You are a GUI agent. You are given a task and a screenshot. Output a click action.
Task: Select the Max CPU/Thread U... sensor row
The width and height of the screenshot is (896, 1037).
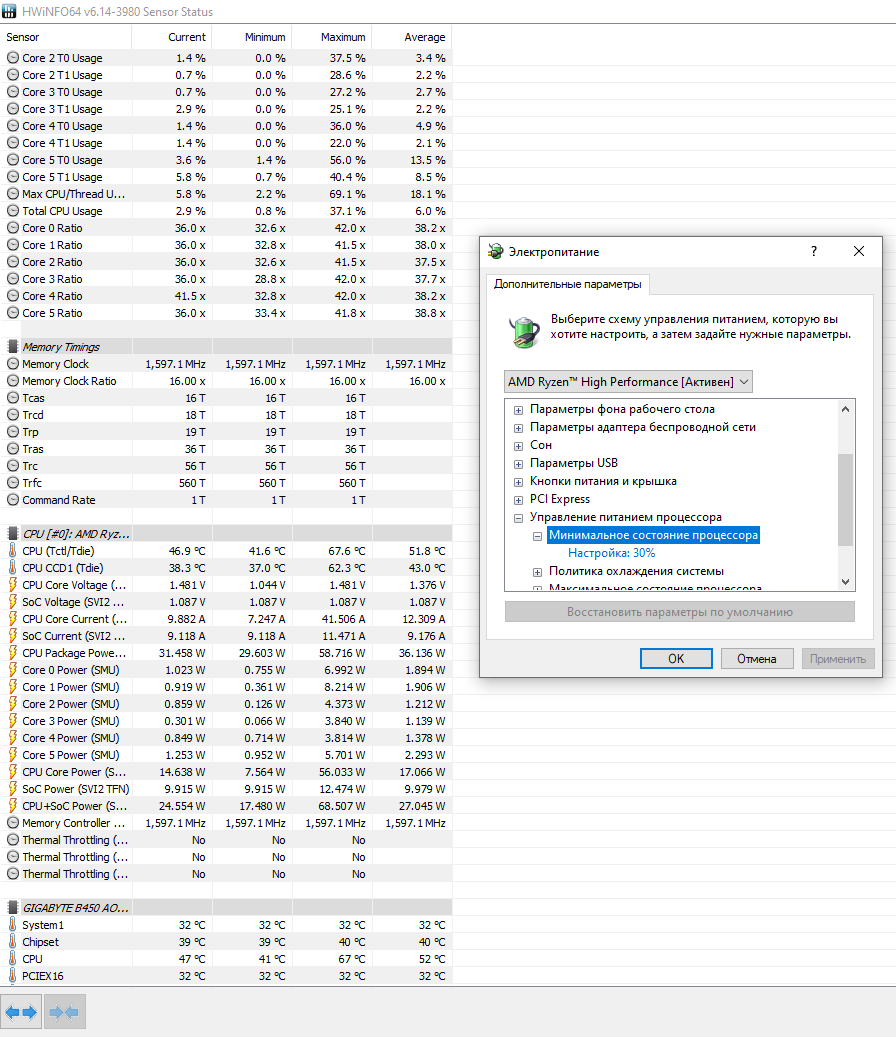pyautogui.click(x=226, y=194)
